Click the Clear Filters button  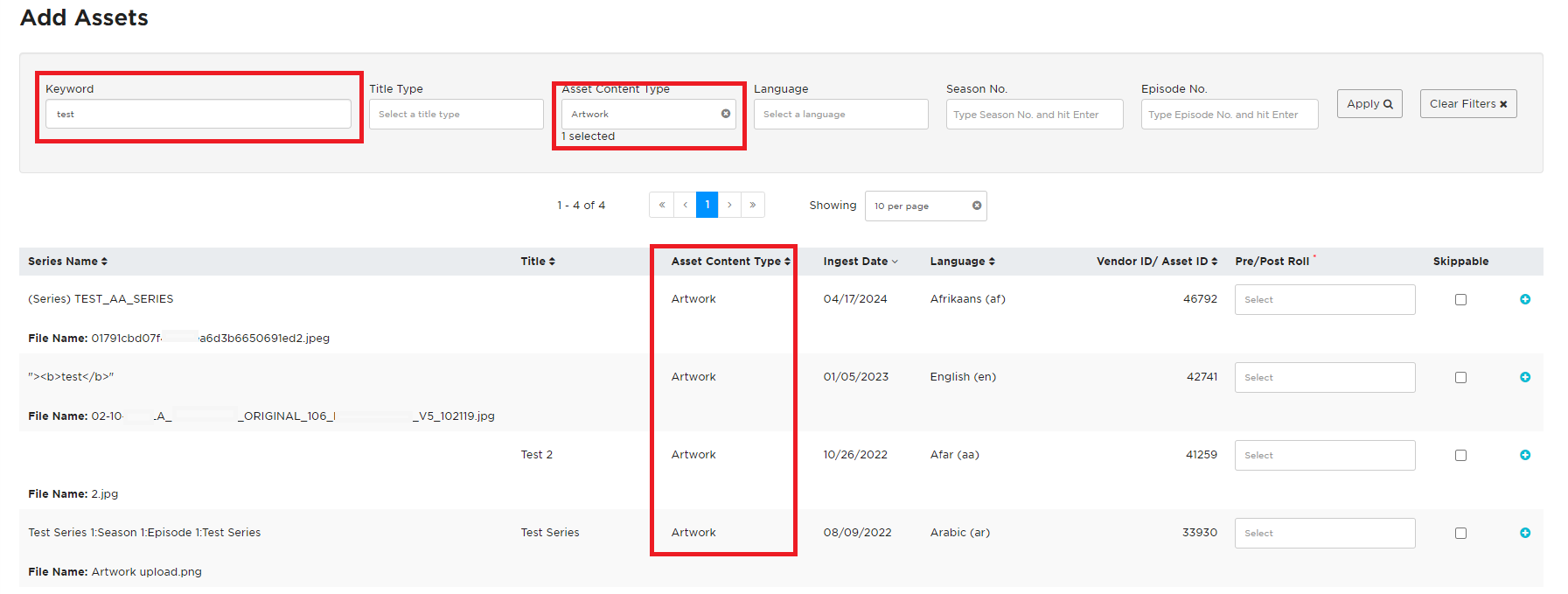coord(1468,103)
